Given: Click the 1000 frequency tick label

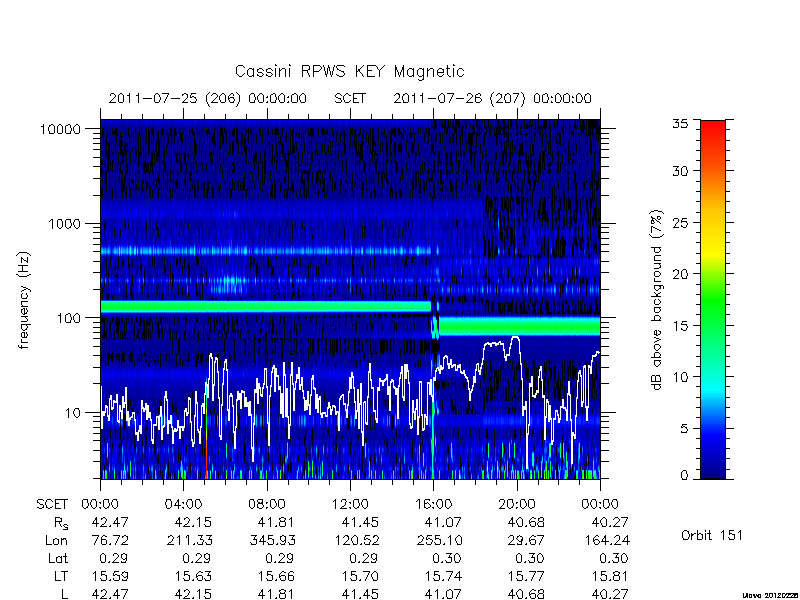Looking at the screenshot, I should [x=64, y=224].
